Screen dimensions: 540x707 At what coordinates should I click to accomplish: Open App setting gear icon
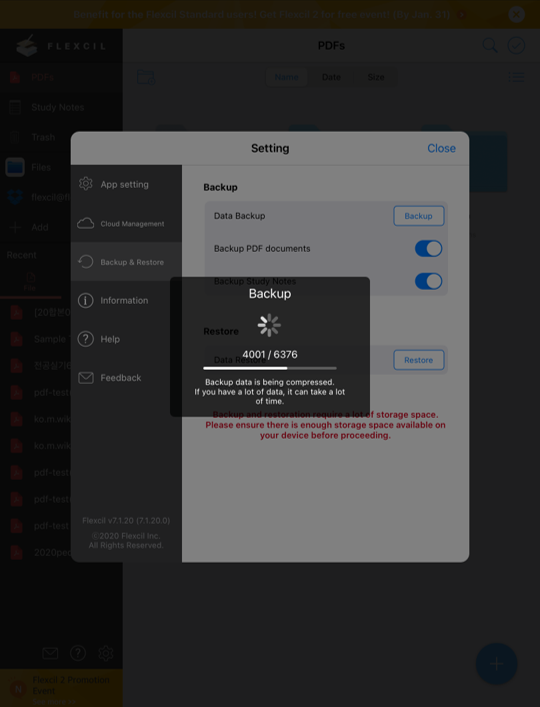pyautogui.click(x=86, y=184)
